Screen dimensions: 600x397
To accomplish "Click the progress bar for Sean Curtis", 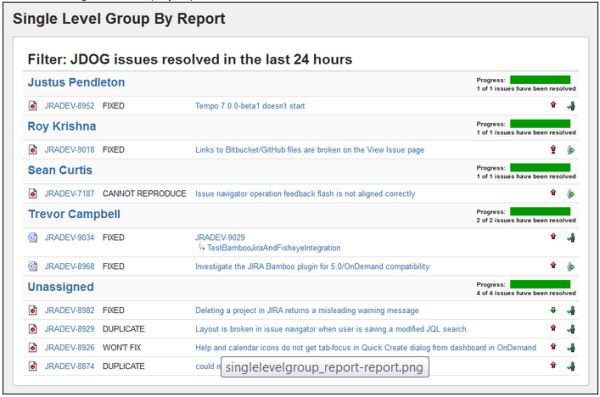I will pos(540,168).
